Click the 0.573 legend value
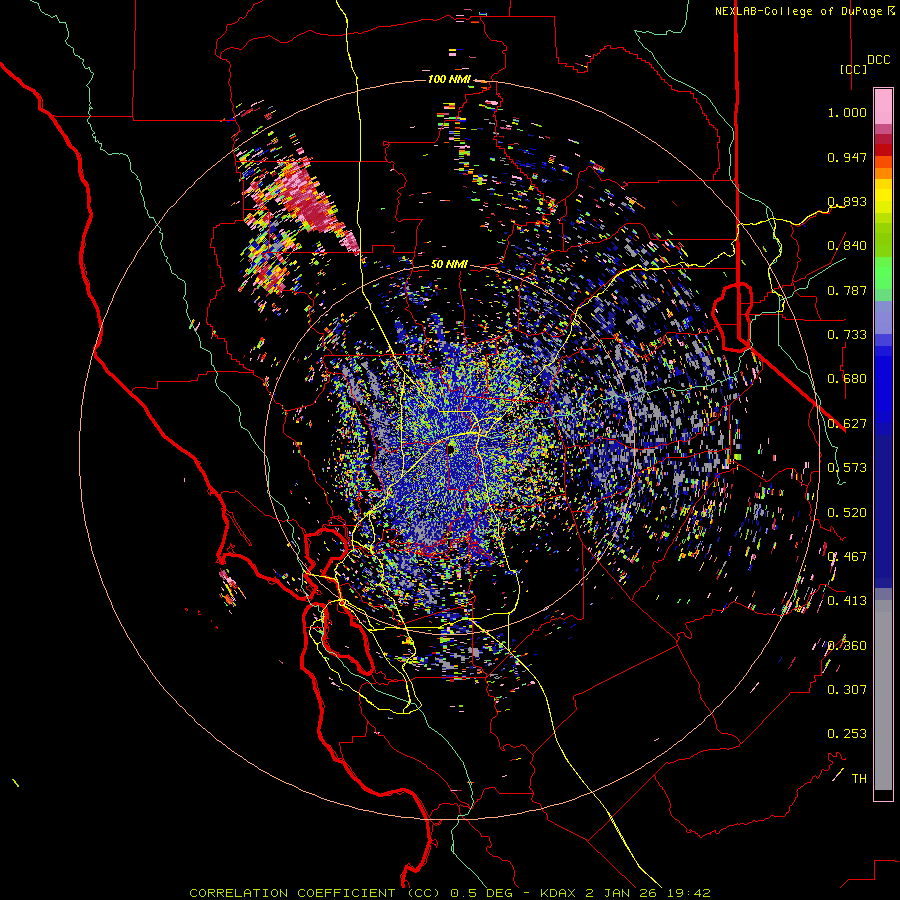 click(x=847, y=468)
